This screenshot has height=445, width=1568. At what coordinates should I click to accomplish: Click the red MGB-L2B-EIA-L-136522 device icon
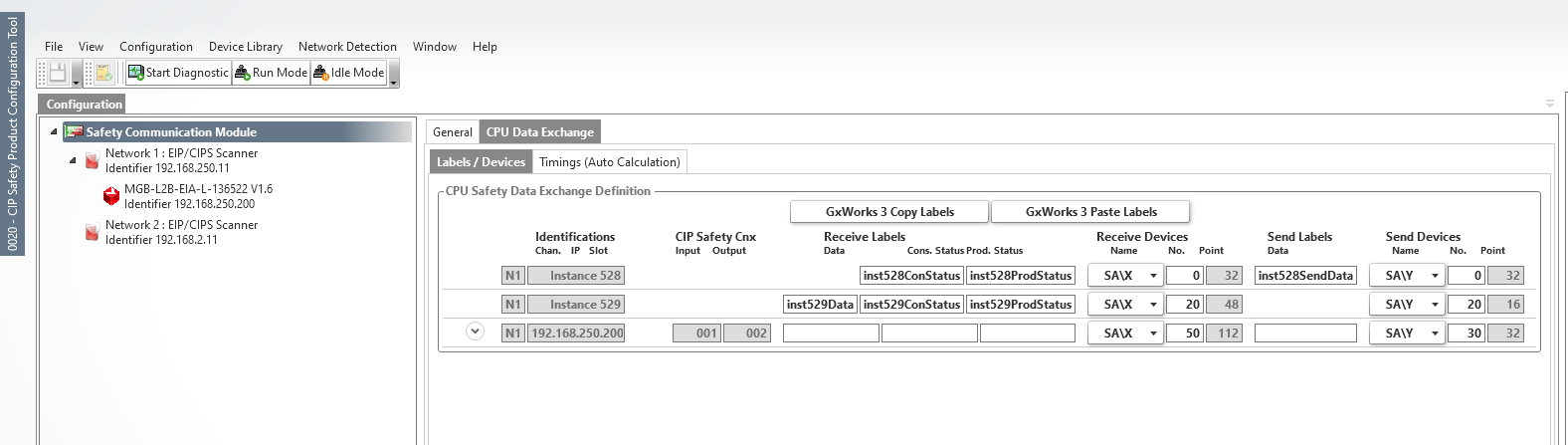click(x=111, y=196)
